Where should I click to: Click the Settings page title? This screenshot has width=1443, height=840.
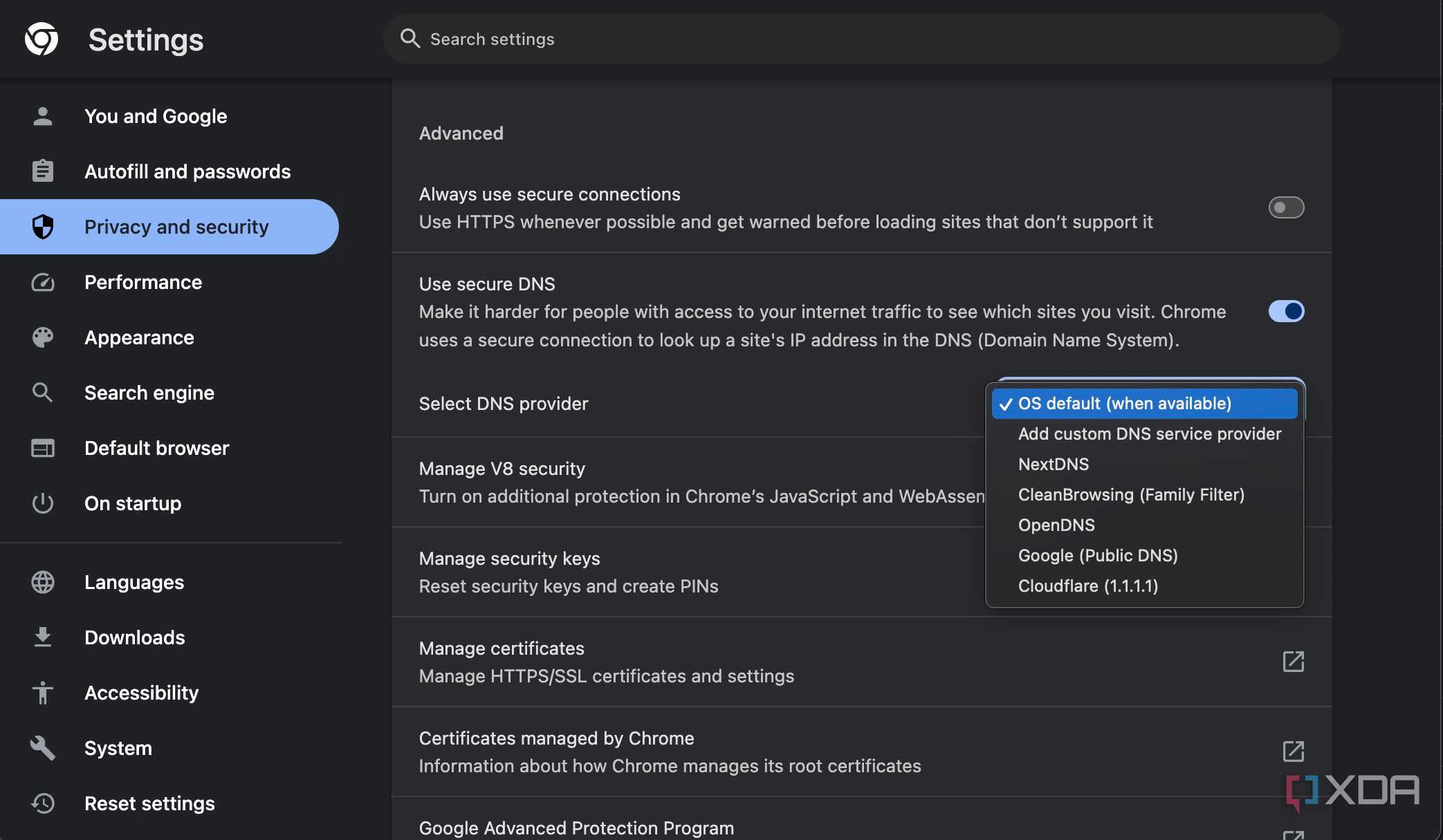[x=146, y=39]
